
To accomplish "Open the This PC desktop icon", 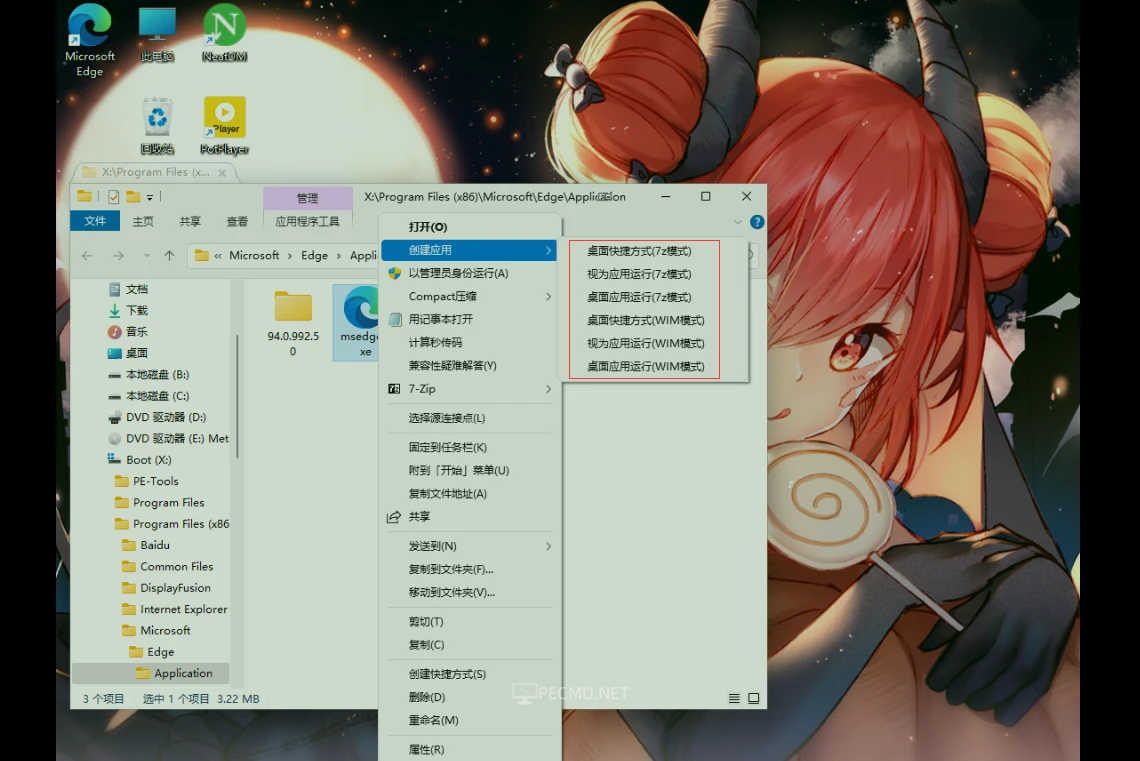I will point(157,33).
